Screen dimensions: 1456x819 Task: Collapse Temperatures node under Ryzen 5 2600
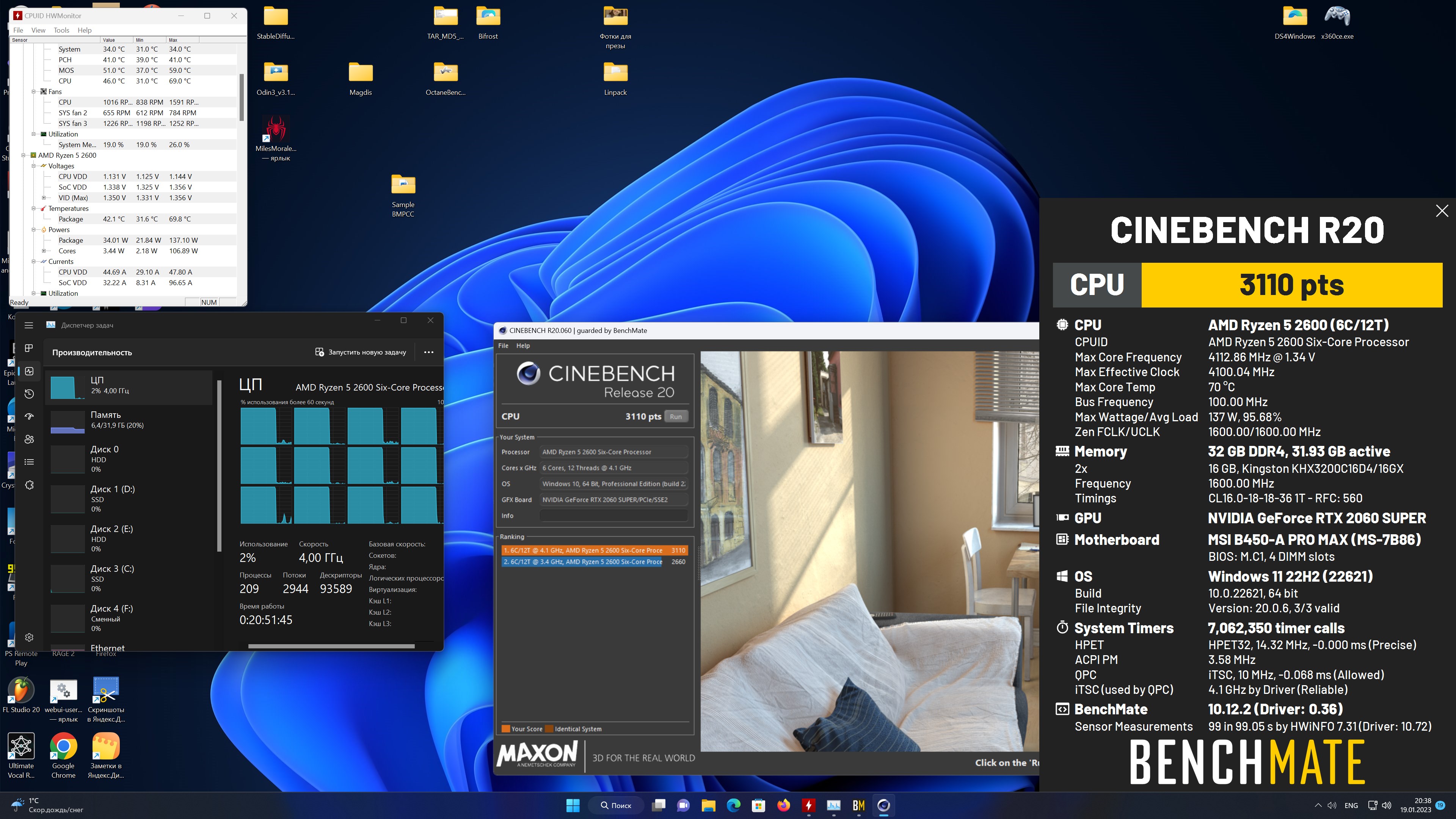(x=34, y=209)
